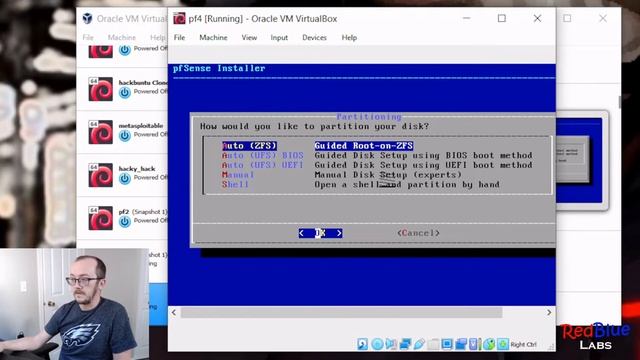This screenshot has width=640, height=360.
Task: Open the Devices menu
Action: (314, 38)
